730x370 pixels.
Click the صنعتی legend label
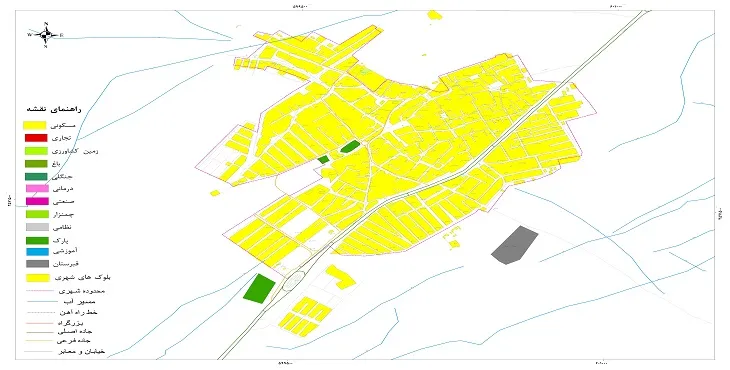[64, 202]
